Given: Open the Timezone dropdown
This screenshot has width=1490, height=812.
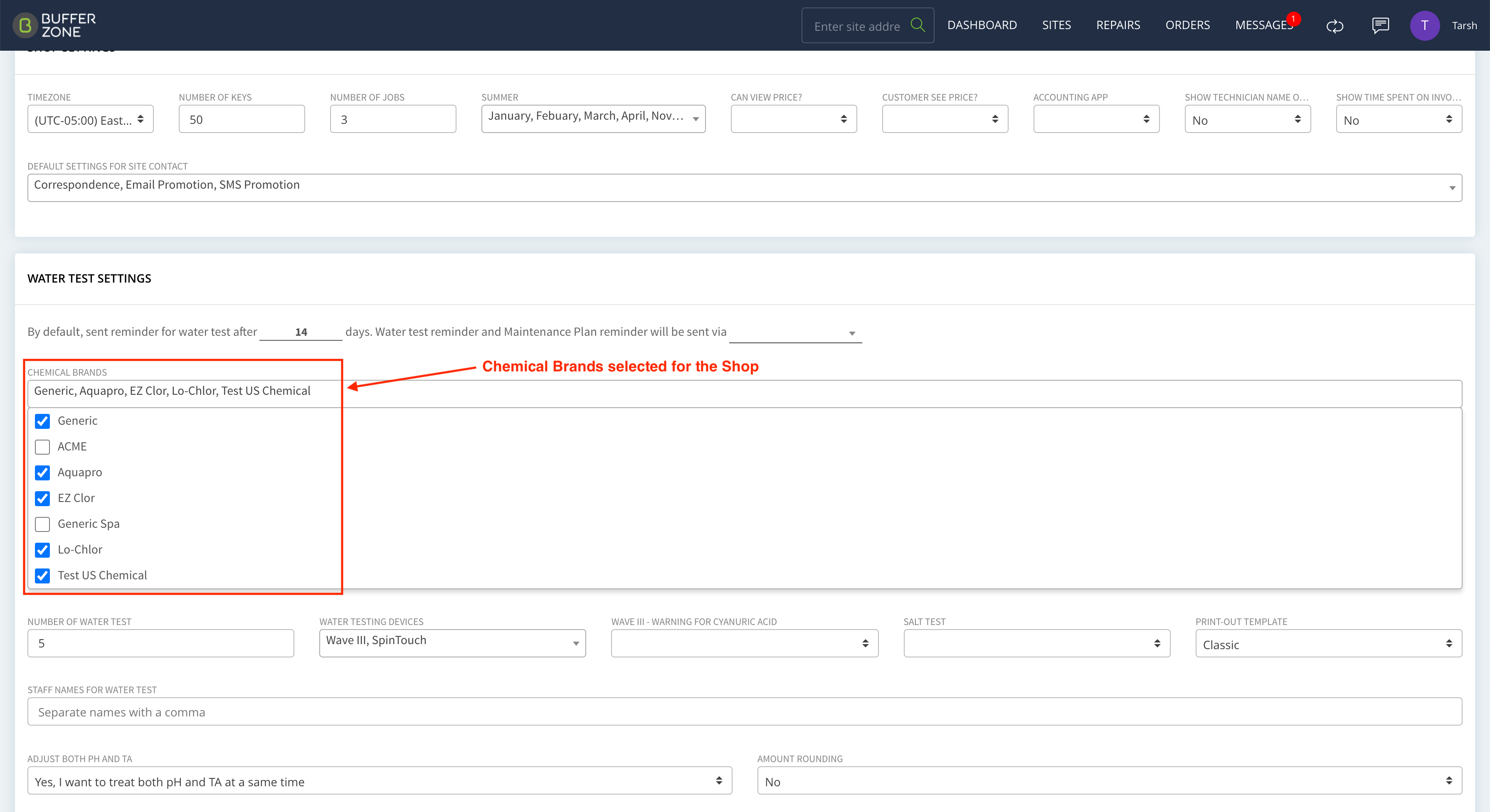Looking at the screenshot, I should click(90, 119).
